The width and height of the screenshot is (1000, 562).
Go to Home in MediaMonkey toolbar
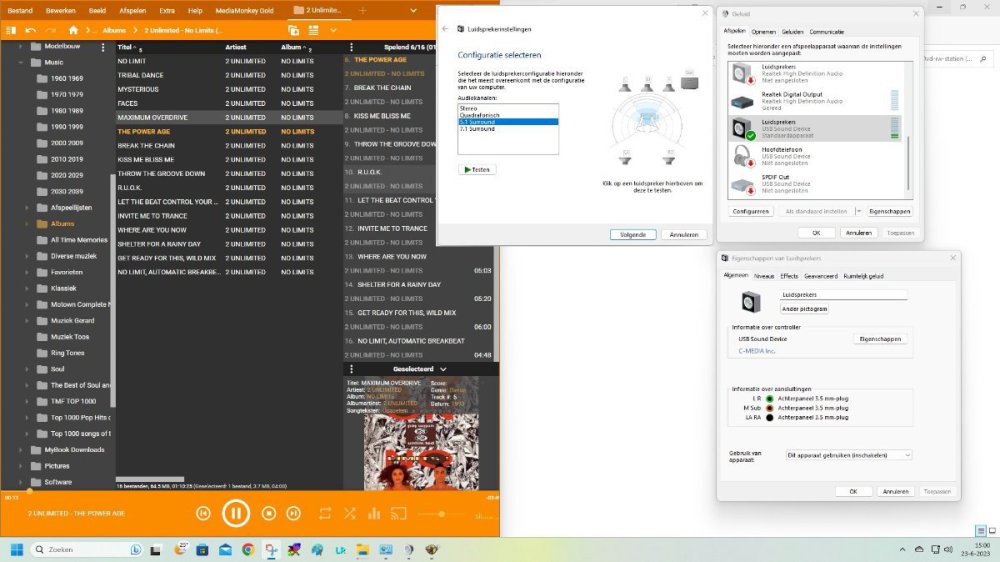(x=73, y=30)
